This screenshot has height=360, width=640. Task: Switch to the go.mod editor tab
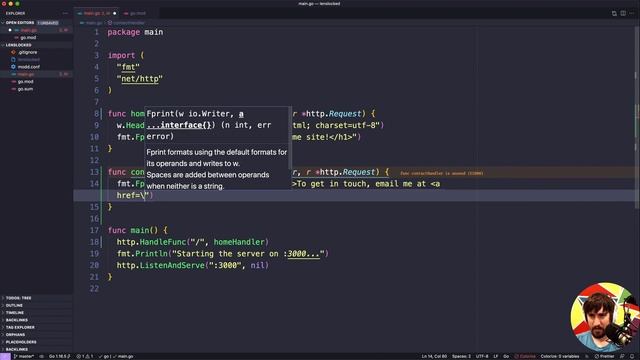(x=138, y=13)
